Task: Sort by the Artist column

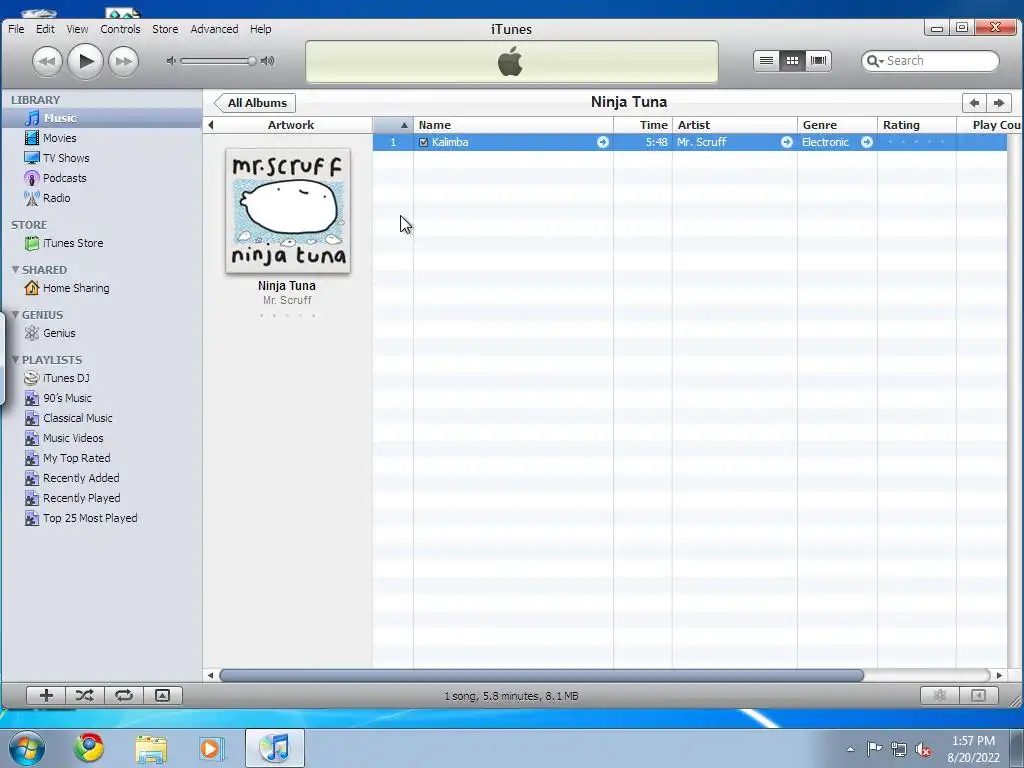Action: (735, 125)
